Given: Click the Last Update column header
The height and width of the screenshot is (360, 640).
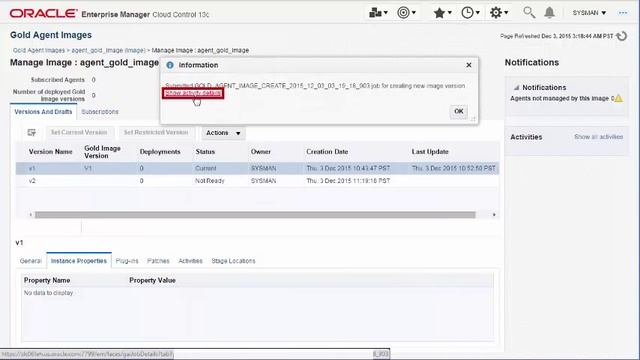Looking at the screenshot, I should point(430,152).
